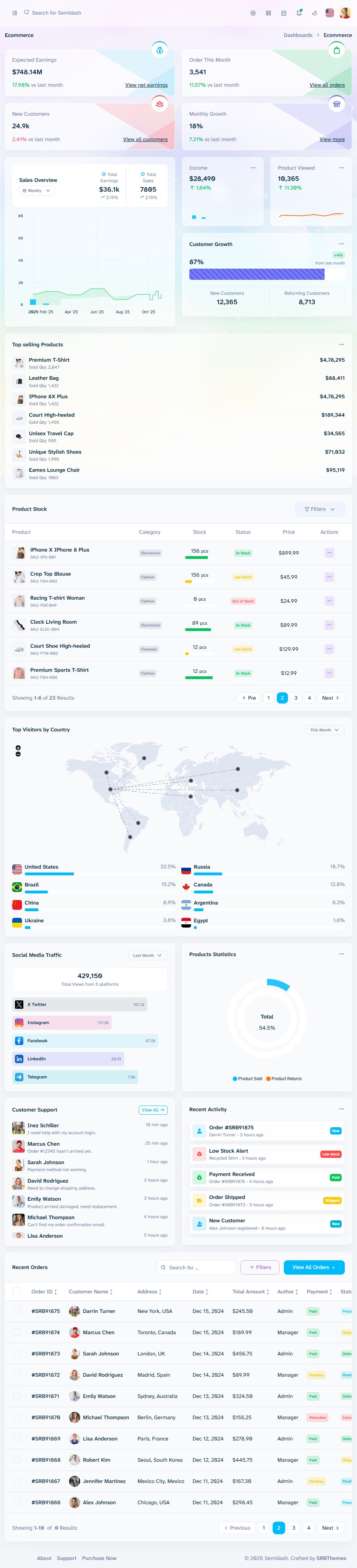Check the box for order #SRB91873
357x1568 pixels.
pyautogui.click(x=16, y=1354)
